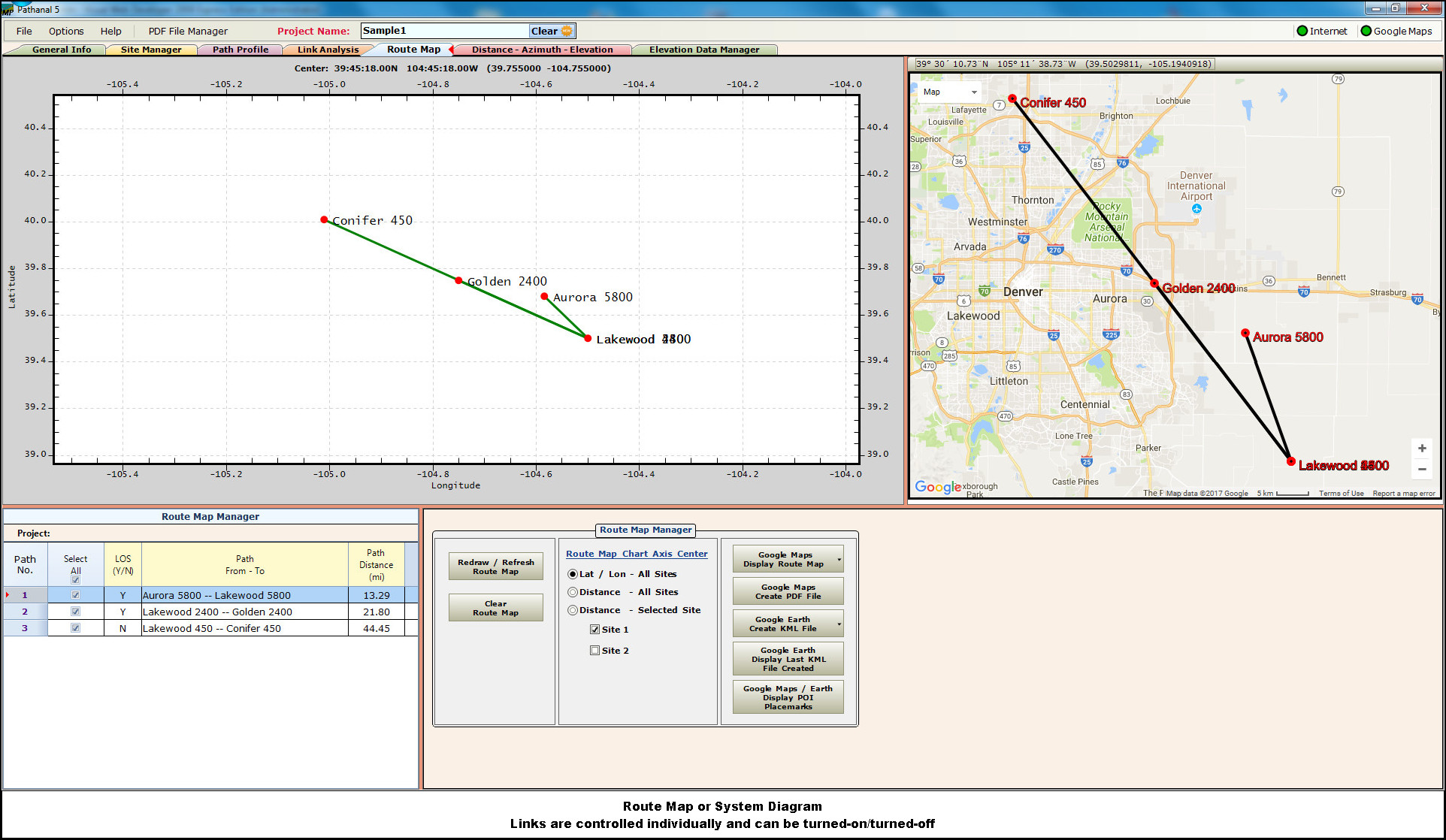Expand Google Earth Create KML File arrow
The width and height of the screenshot is (1446, 840).
pyautogui.click(x=839, y=624)
